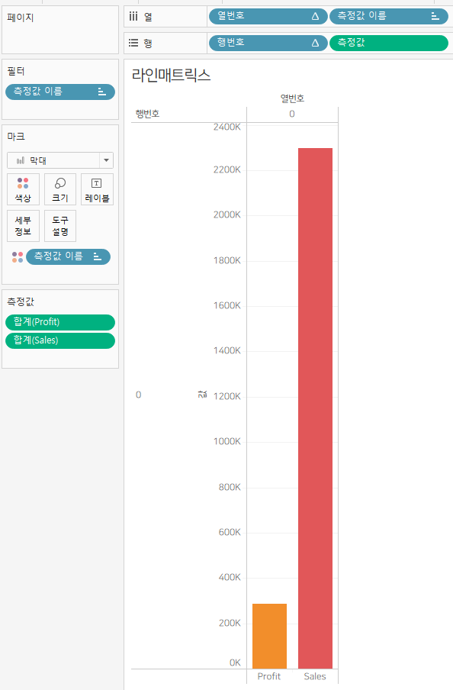Click the 열번호 column header

[292, 98]
